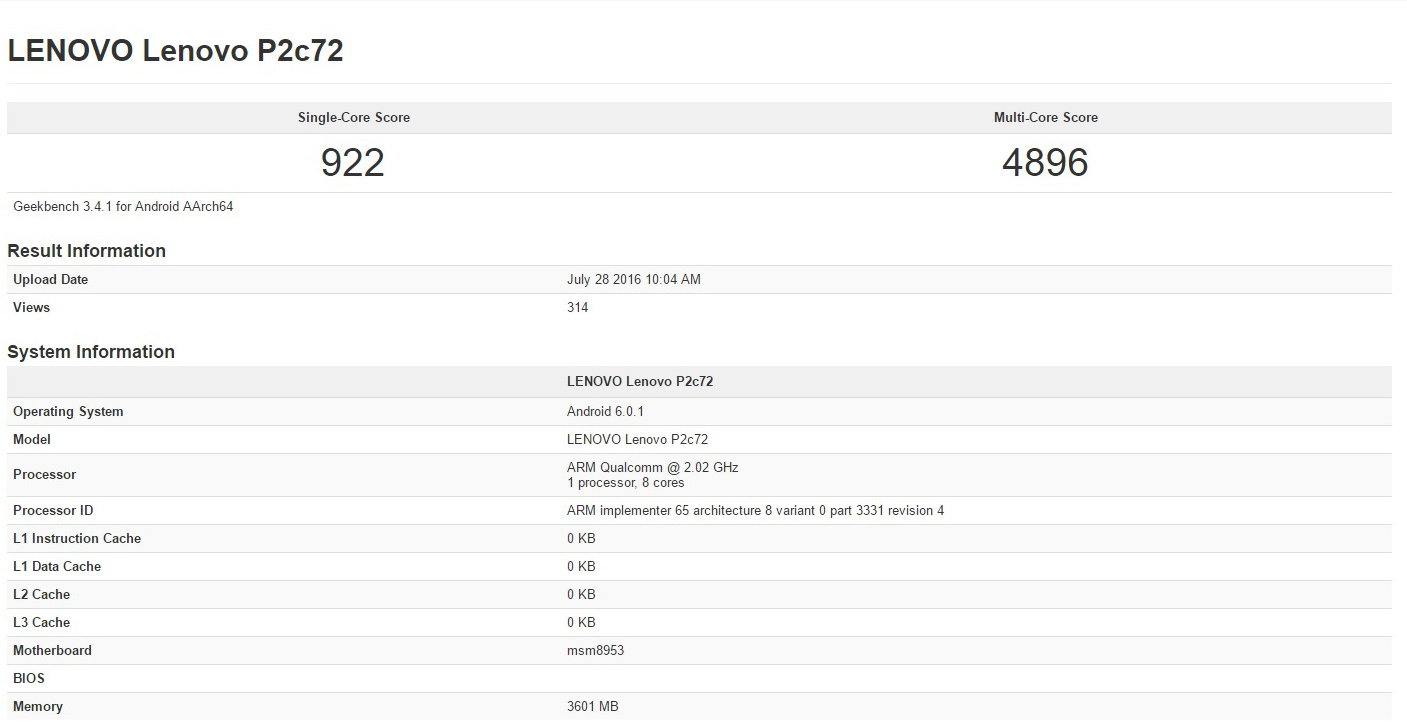Click 'Geekbench 3.4.1 for Android AArch64' text
The width and height of the screenshot is (1407, 724).
[x=123, y=207]
